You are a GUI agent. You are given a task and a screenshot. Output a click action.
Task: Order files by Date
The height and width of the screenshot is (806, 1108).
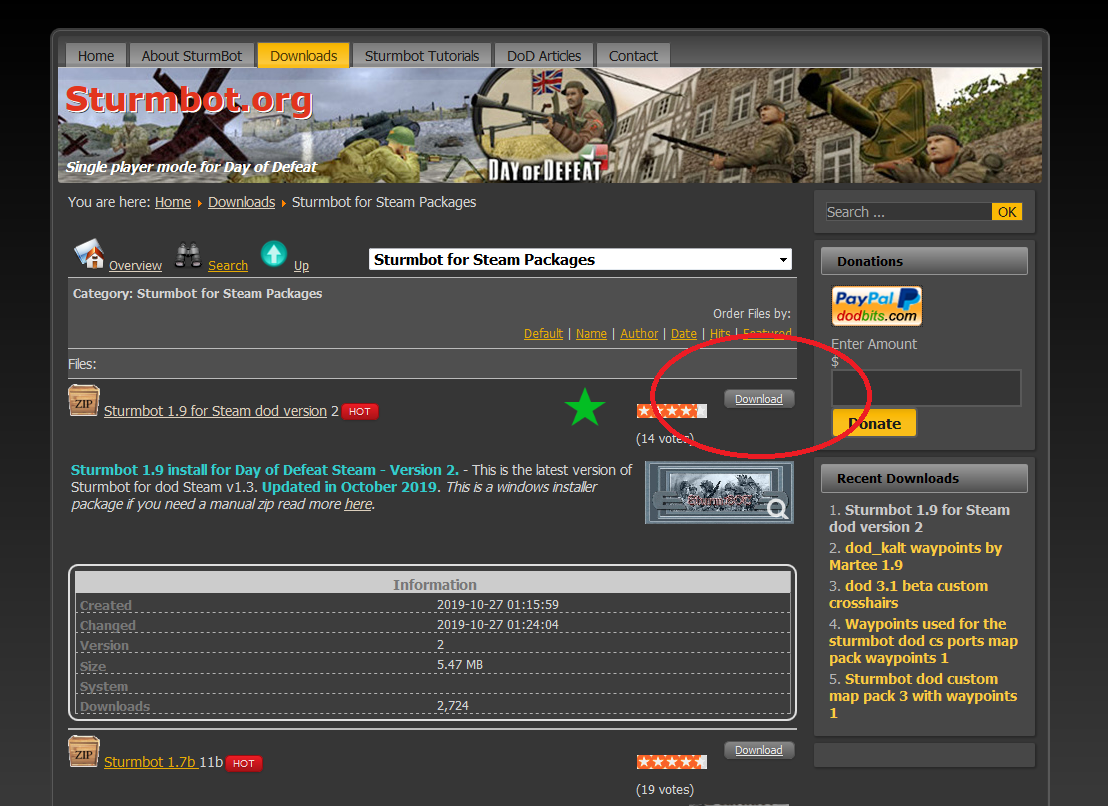click(683, 333)
